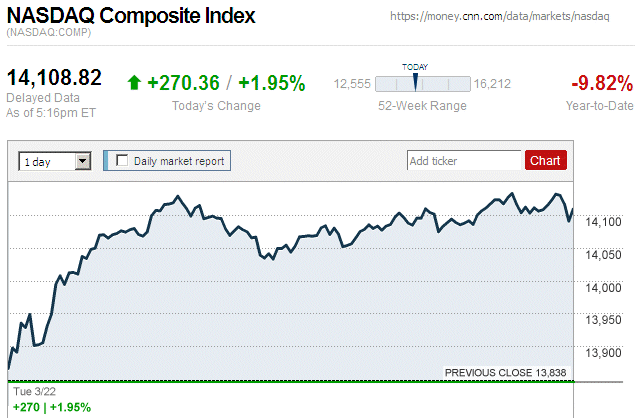Open the 1 day timeframe dropdown
This screenshot has width=640, height=420.
click(x=54, y=160)
